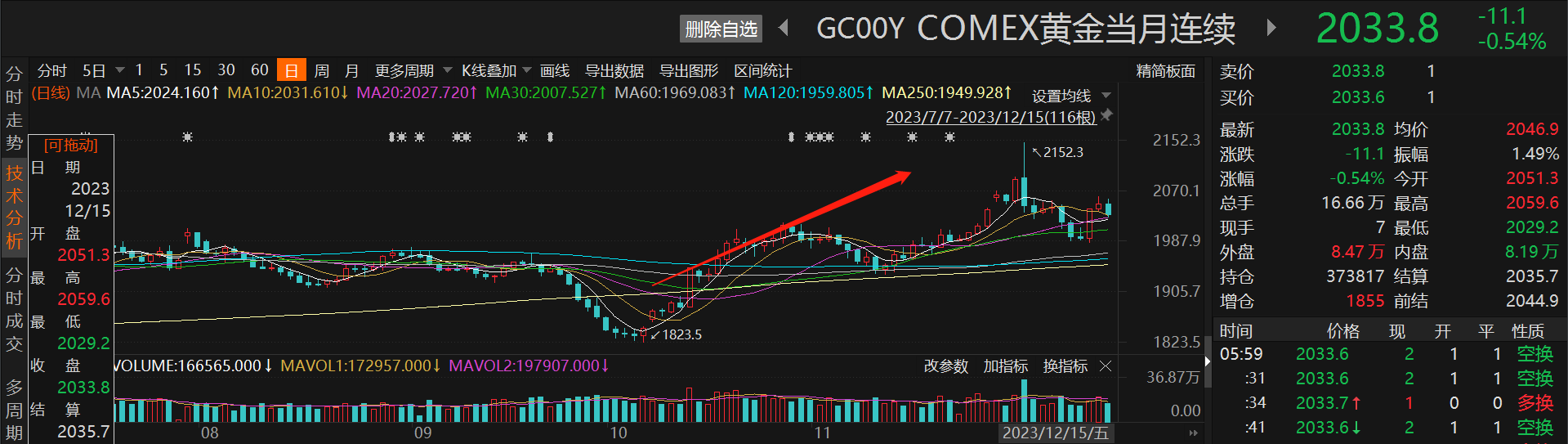1568x444 pixels.
Task: Click the GC00Y COMEX黄金当月连续 title
Action: [x=1025, y=29]
